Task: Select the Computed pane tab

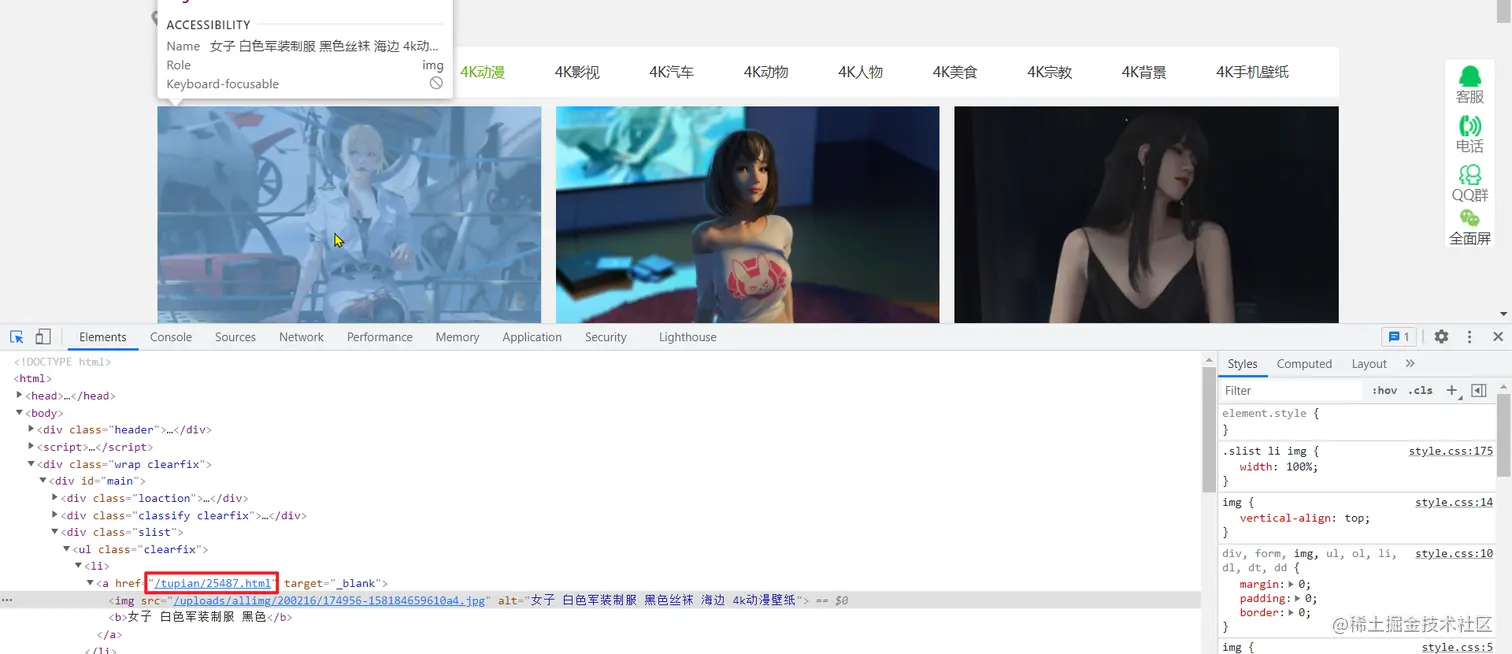Action: click(1304, 364)
